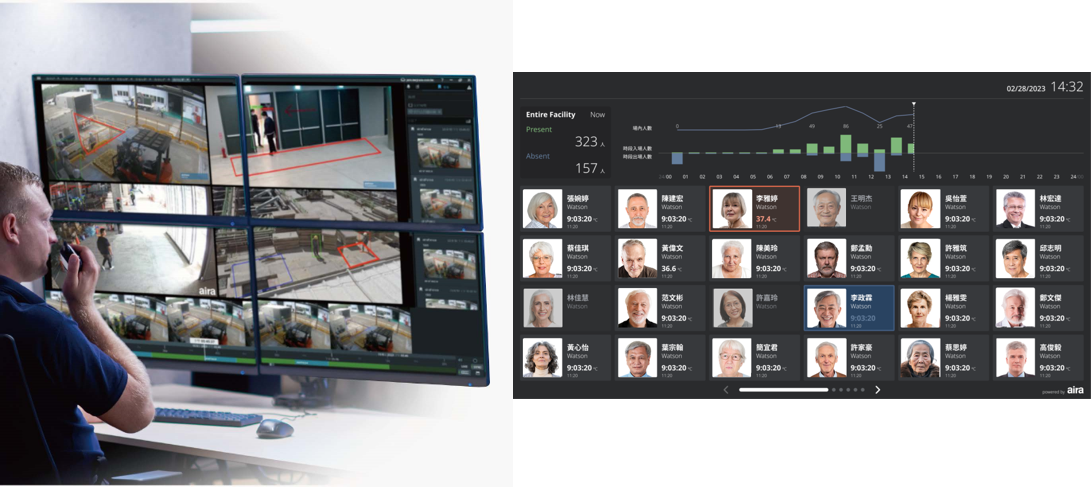Click the 02/28/2023 date display
The width and height of the screenshot is (1091, 487).
tap(1027, 90)
